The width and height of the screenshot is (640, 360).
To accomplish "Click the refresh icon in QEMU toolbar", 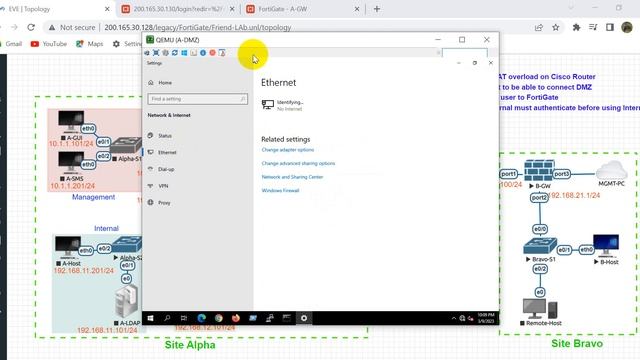I will coord(175,53).
